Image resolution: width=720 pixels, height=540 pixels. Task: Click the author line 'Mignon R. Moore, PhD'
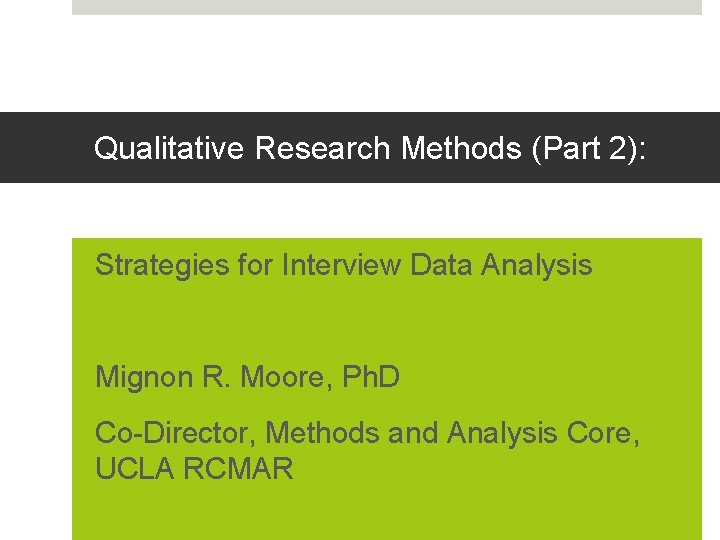tap(247, 377)
